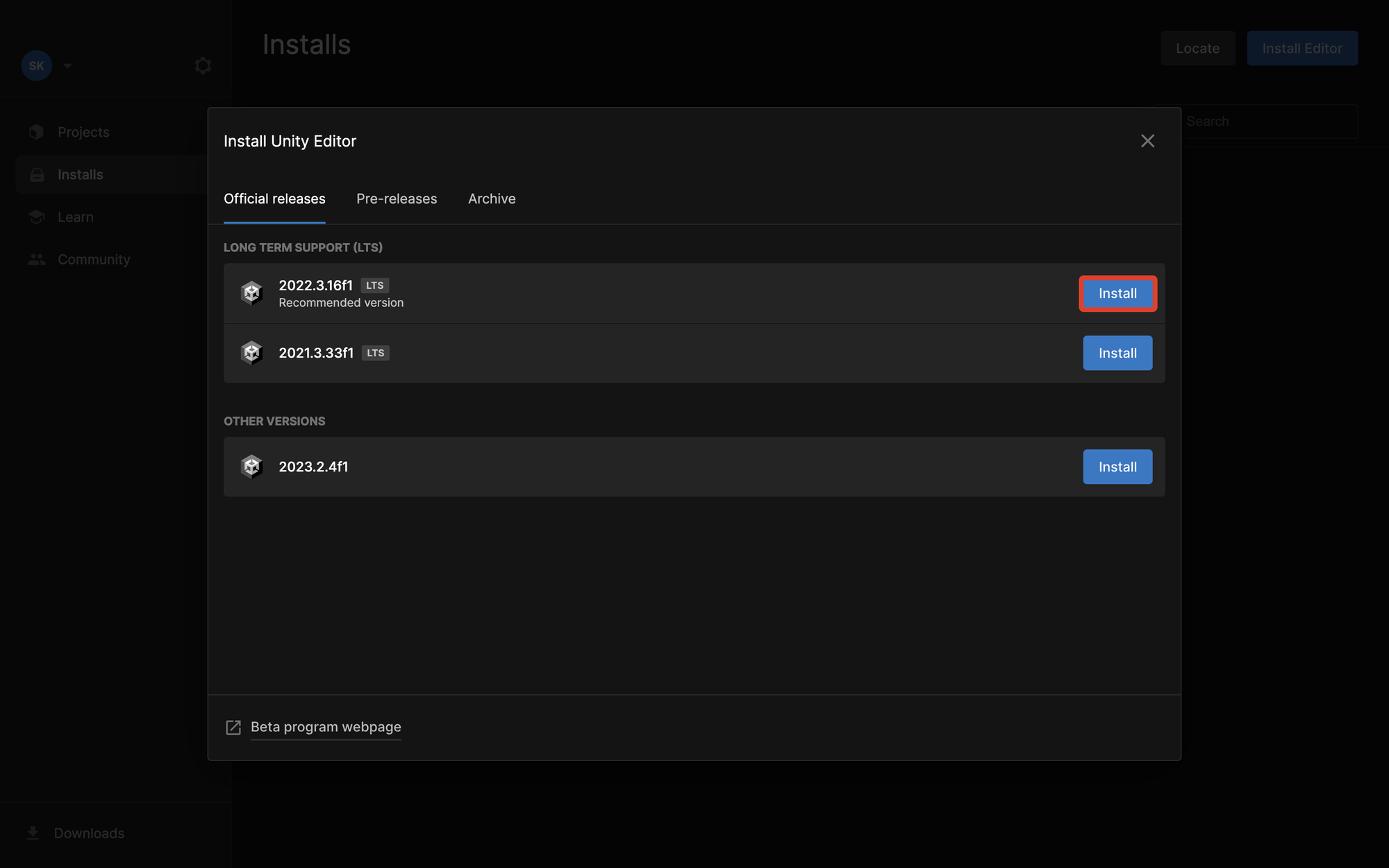Install Unity 2021.3.33f1 LTS
Screen dimensions: 1389x868
click(1117, 353)
